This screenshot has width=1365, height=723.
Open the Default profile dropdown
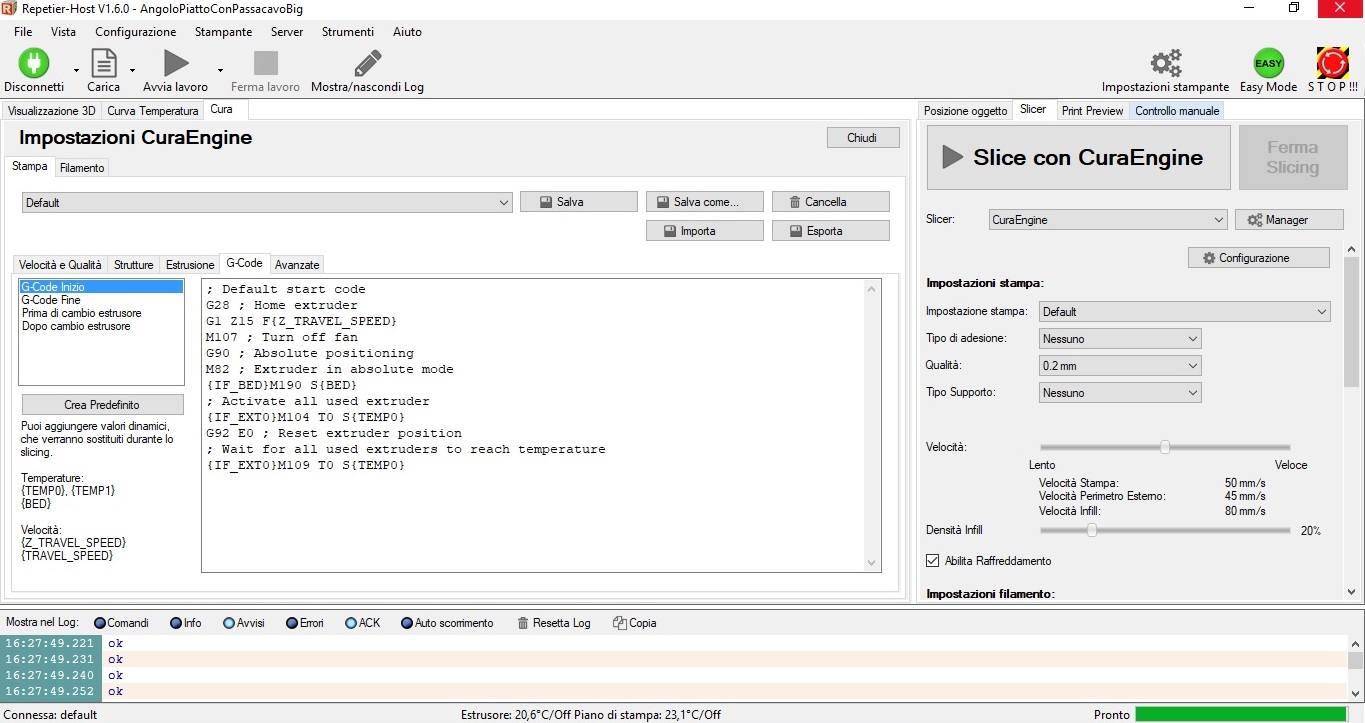tap(267, 203)
